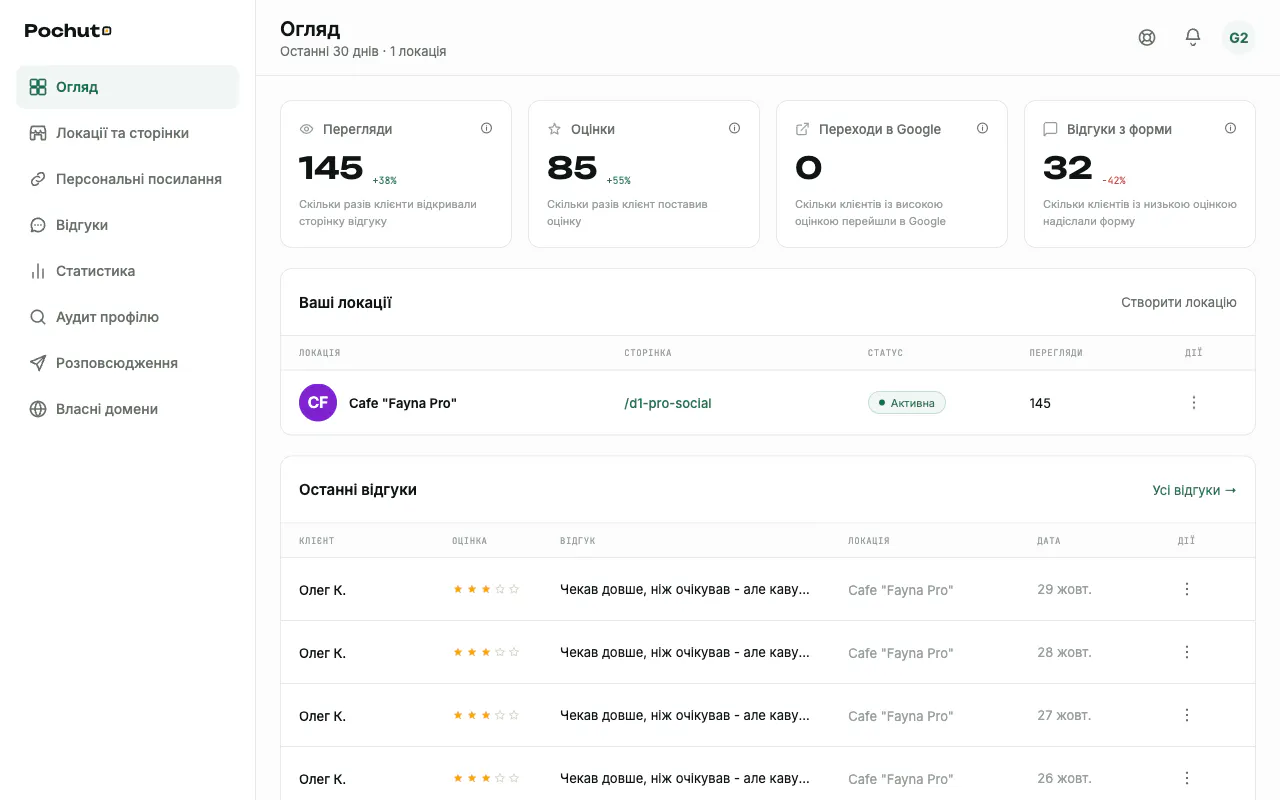Image resolution: width=1280 pixels, height=800 pixels.
Task: Click the Оцінка column header in reviews table
Action: point(469,541)
